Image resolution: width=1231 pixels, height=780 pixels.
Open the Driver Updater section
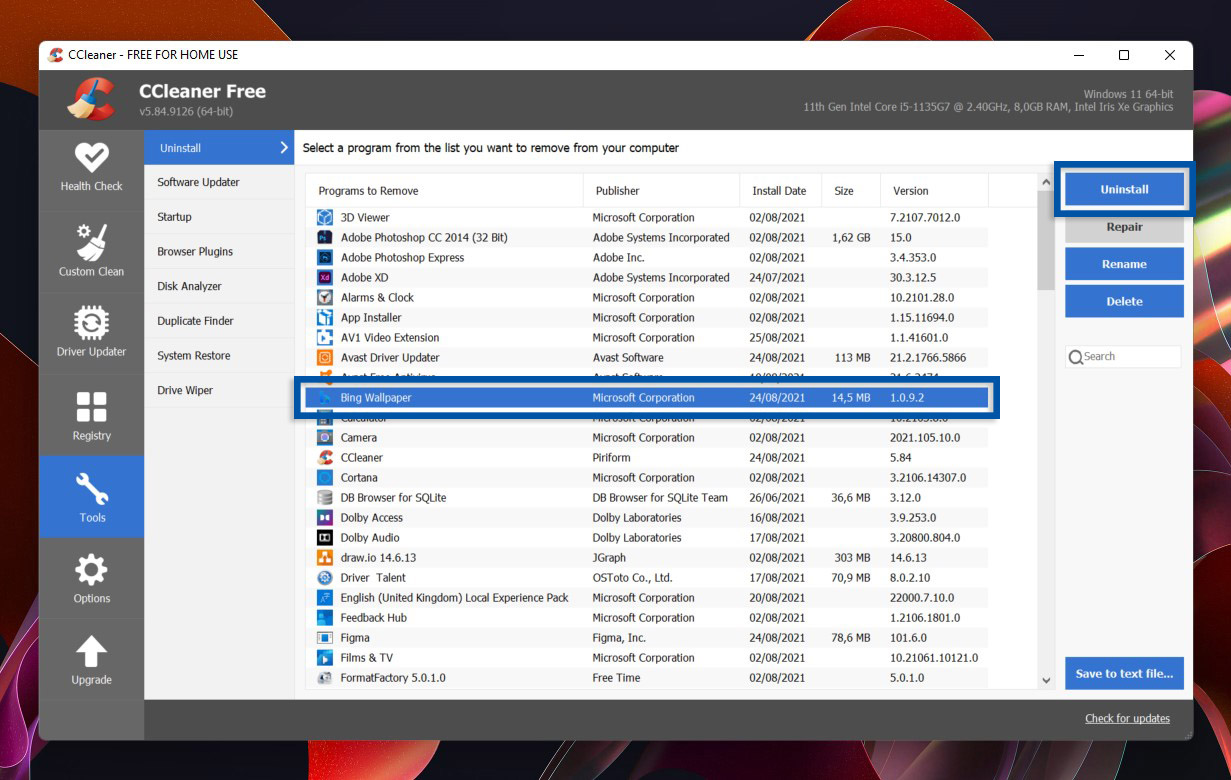point(91,322)
